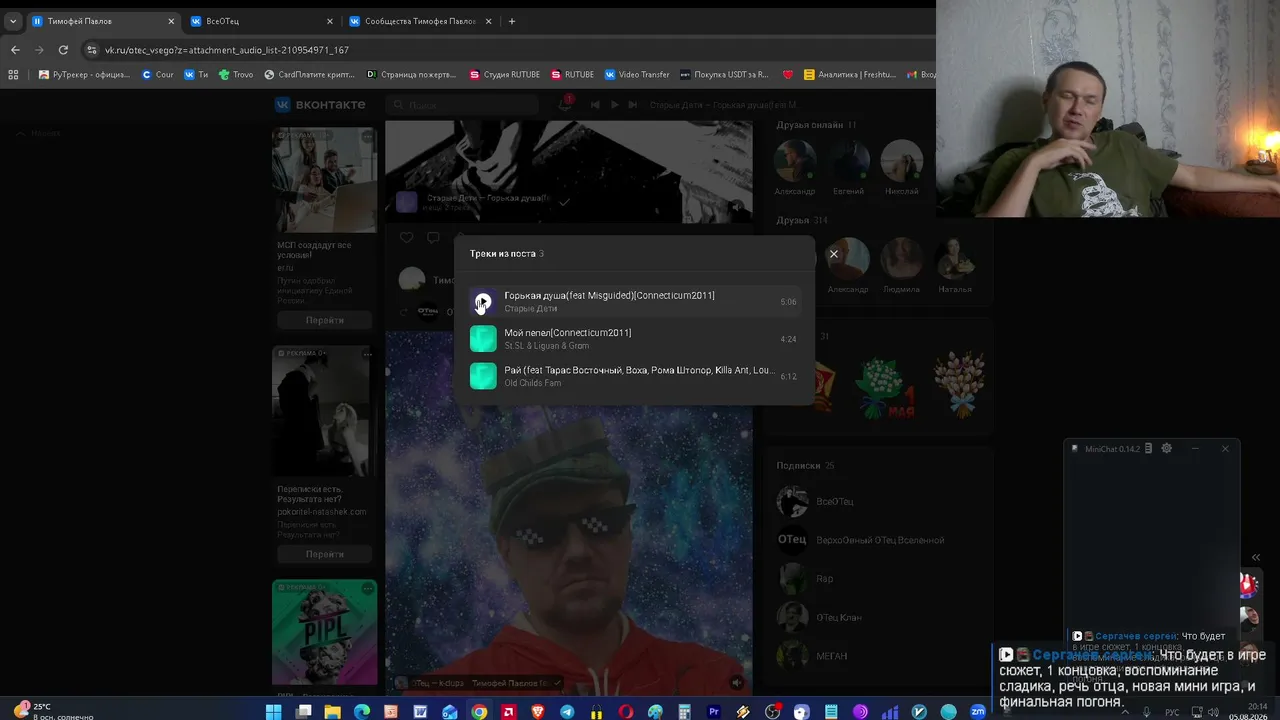
Task: Click the ВКонтакте logo in the header
Action: coord(321,105)
